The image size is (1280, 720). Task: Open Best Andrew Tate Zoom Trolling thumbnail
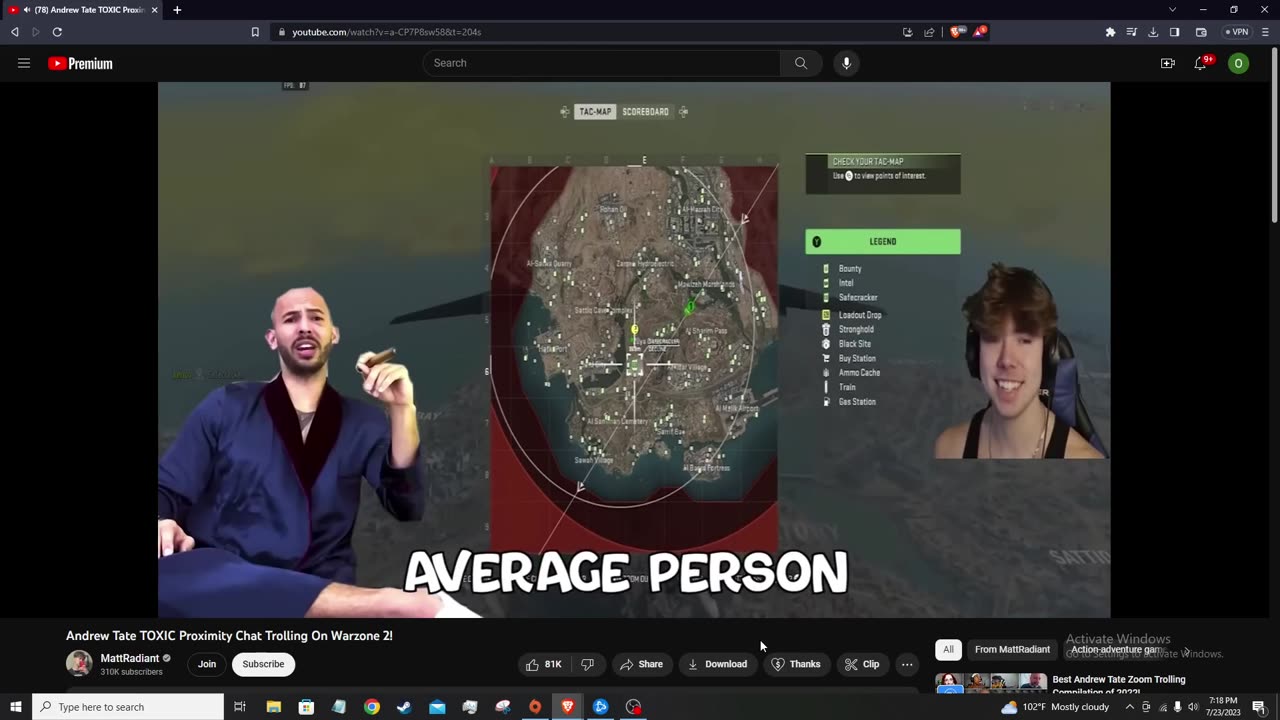click(x=991, y=685)
